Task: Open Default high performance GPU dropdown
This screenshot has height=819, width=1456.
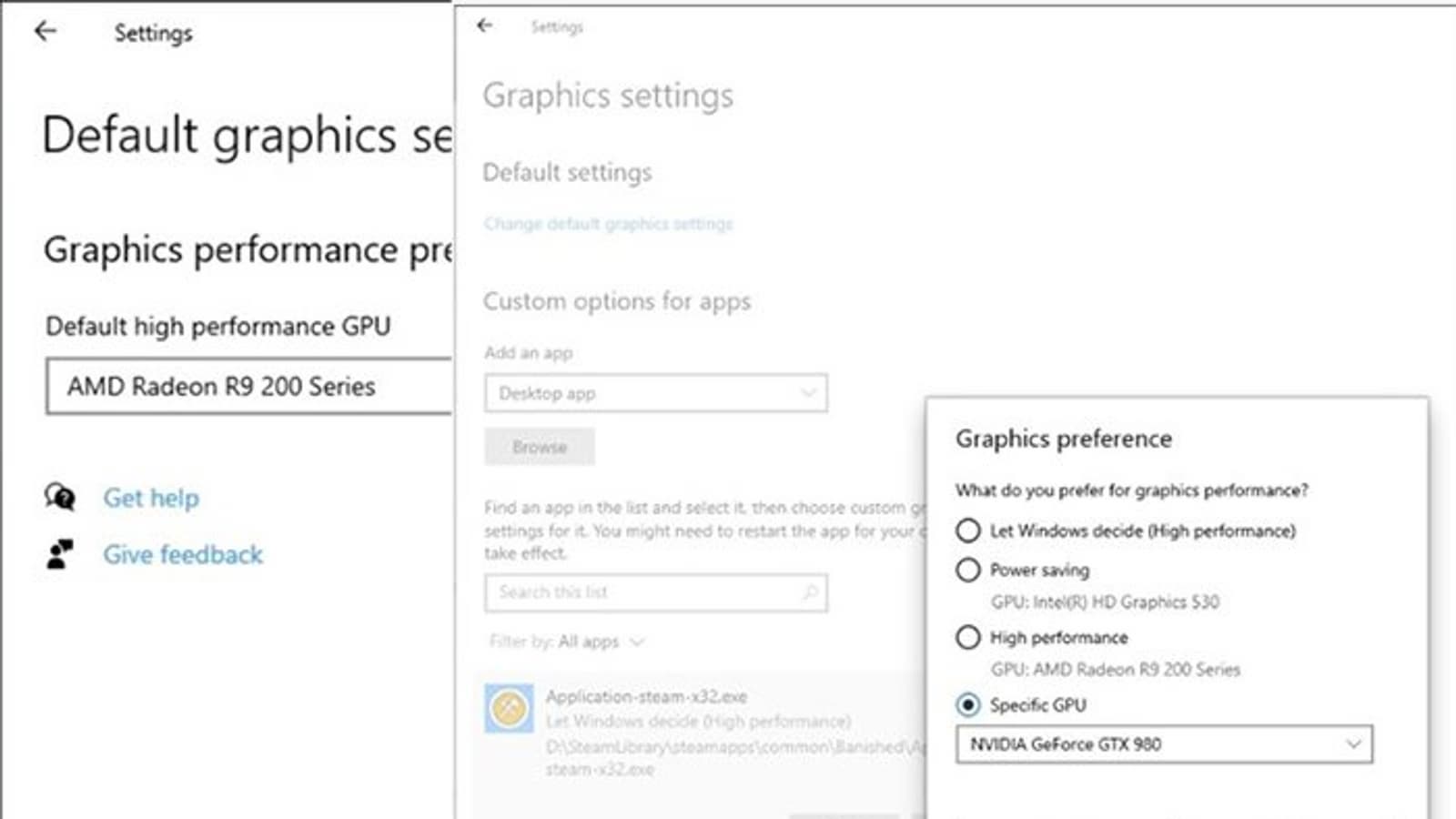Action: [248, 387]
